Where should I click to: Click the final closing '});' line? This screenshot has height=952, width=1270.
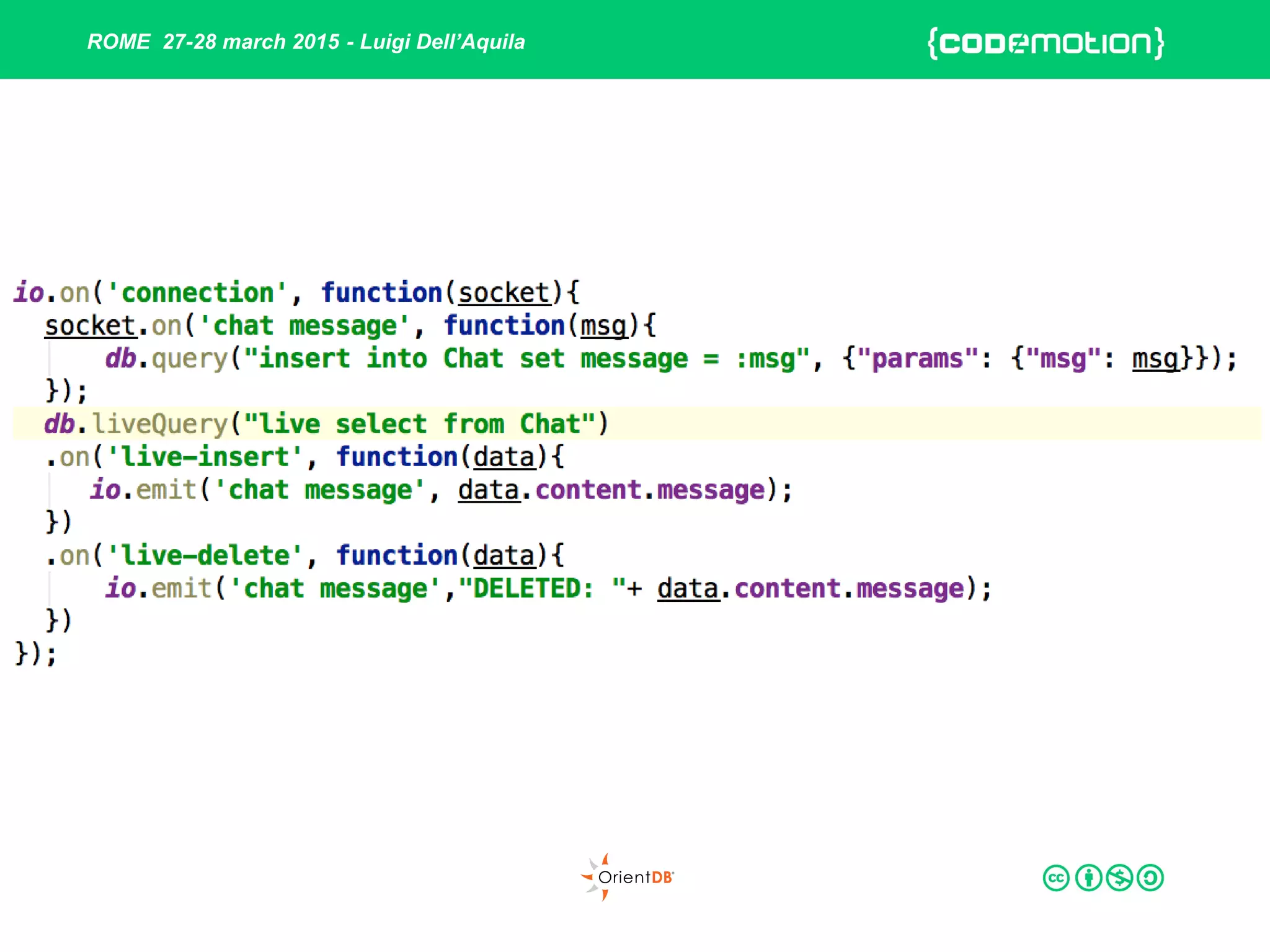tap(35, 654)
